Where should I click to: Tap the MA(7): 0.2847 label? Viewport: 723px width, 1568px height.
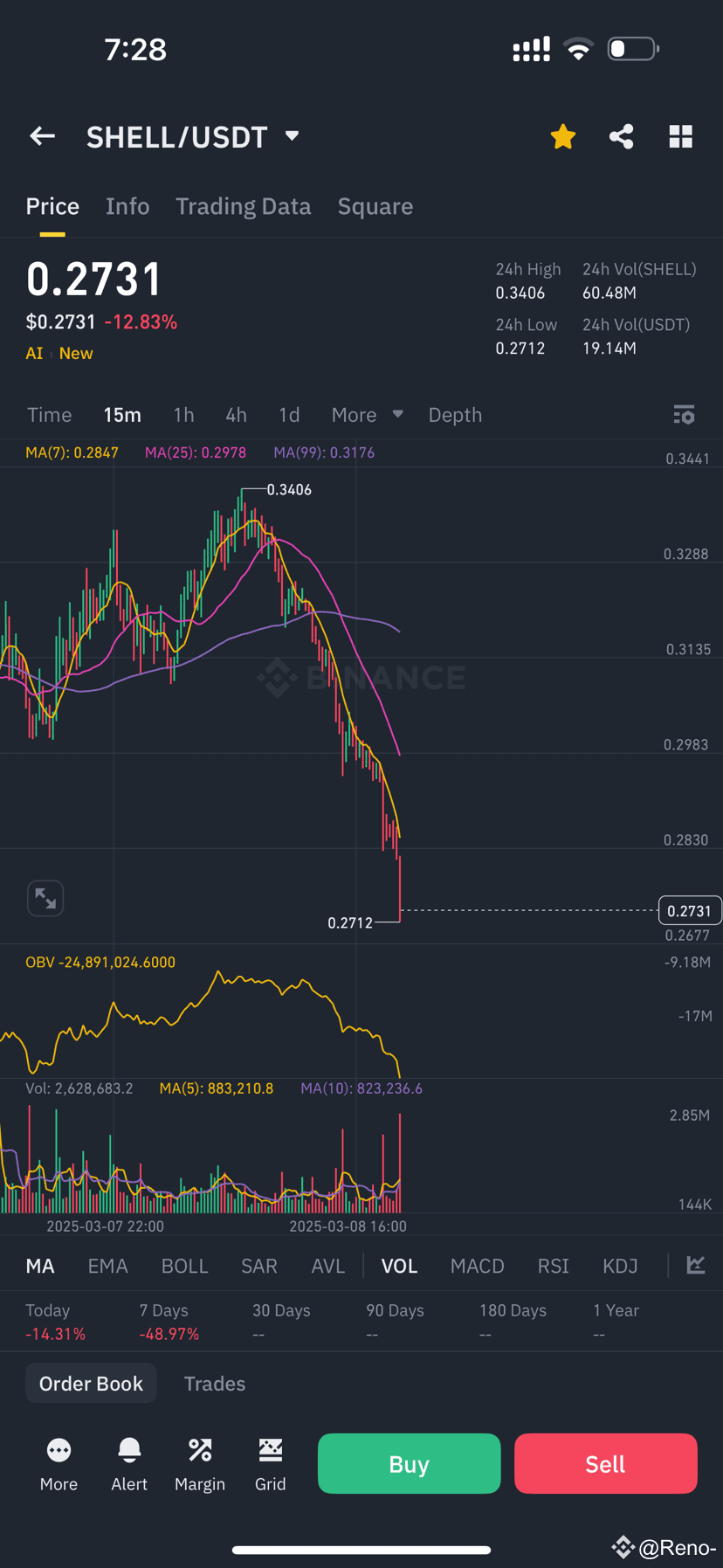tap(72, 452)
